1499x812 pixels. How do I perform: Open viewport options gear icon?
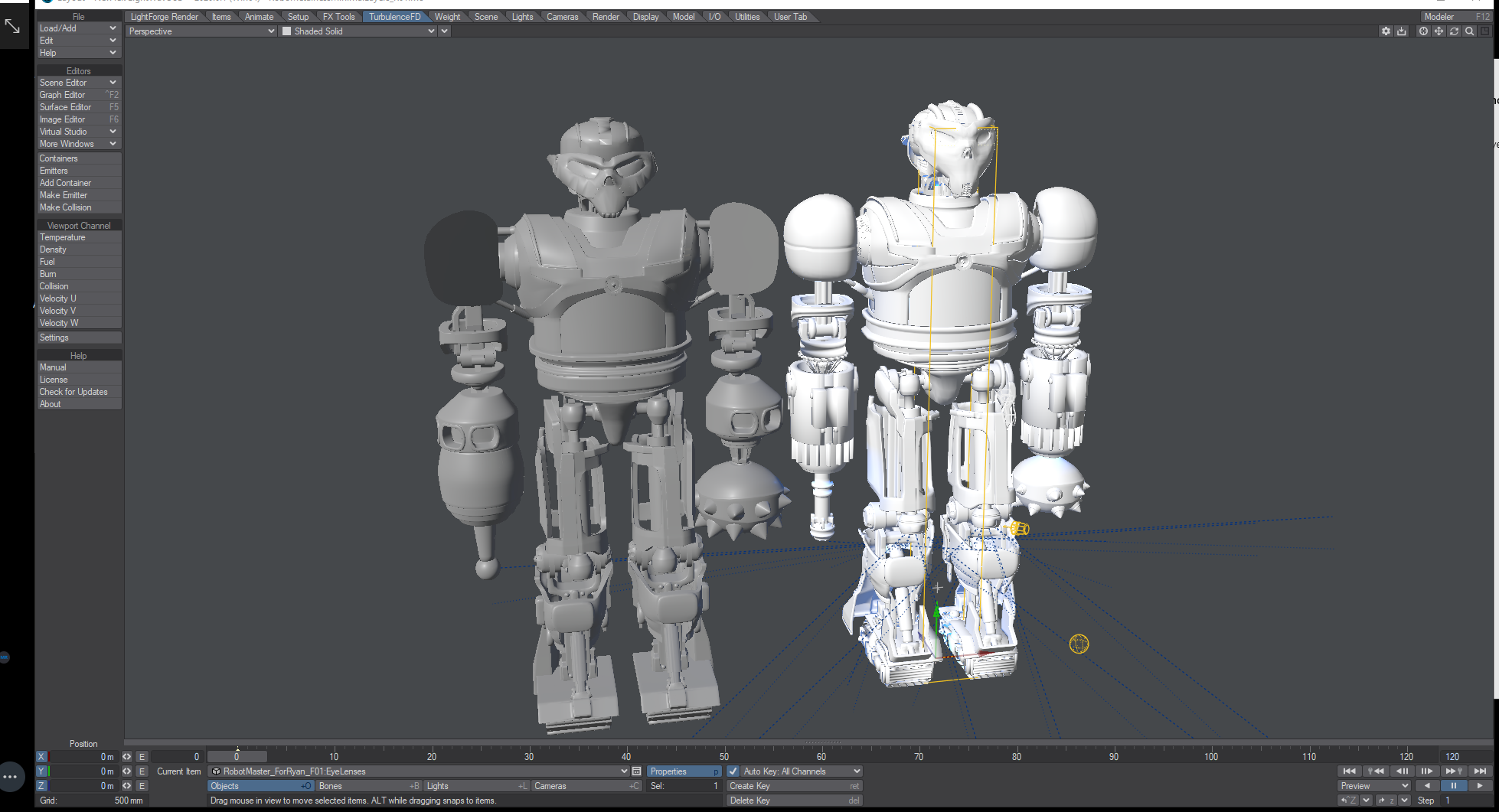[1386, 31]
